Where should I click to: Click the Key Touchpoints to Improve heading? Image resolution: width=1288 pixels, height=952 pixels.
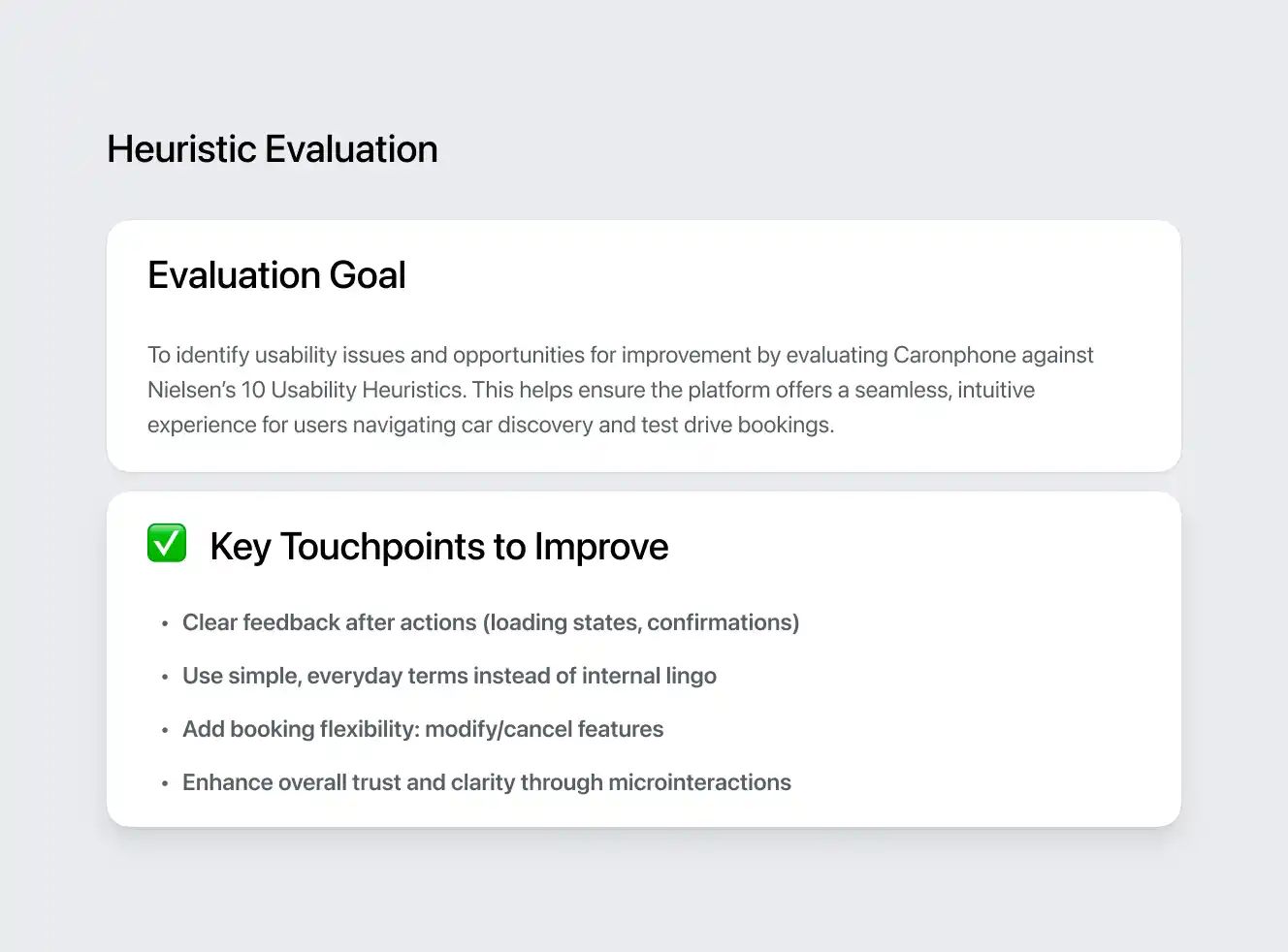tap(438, 547)
